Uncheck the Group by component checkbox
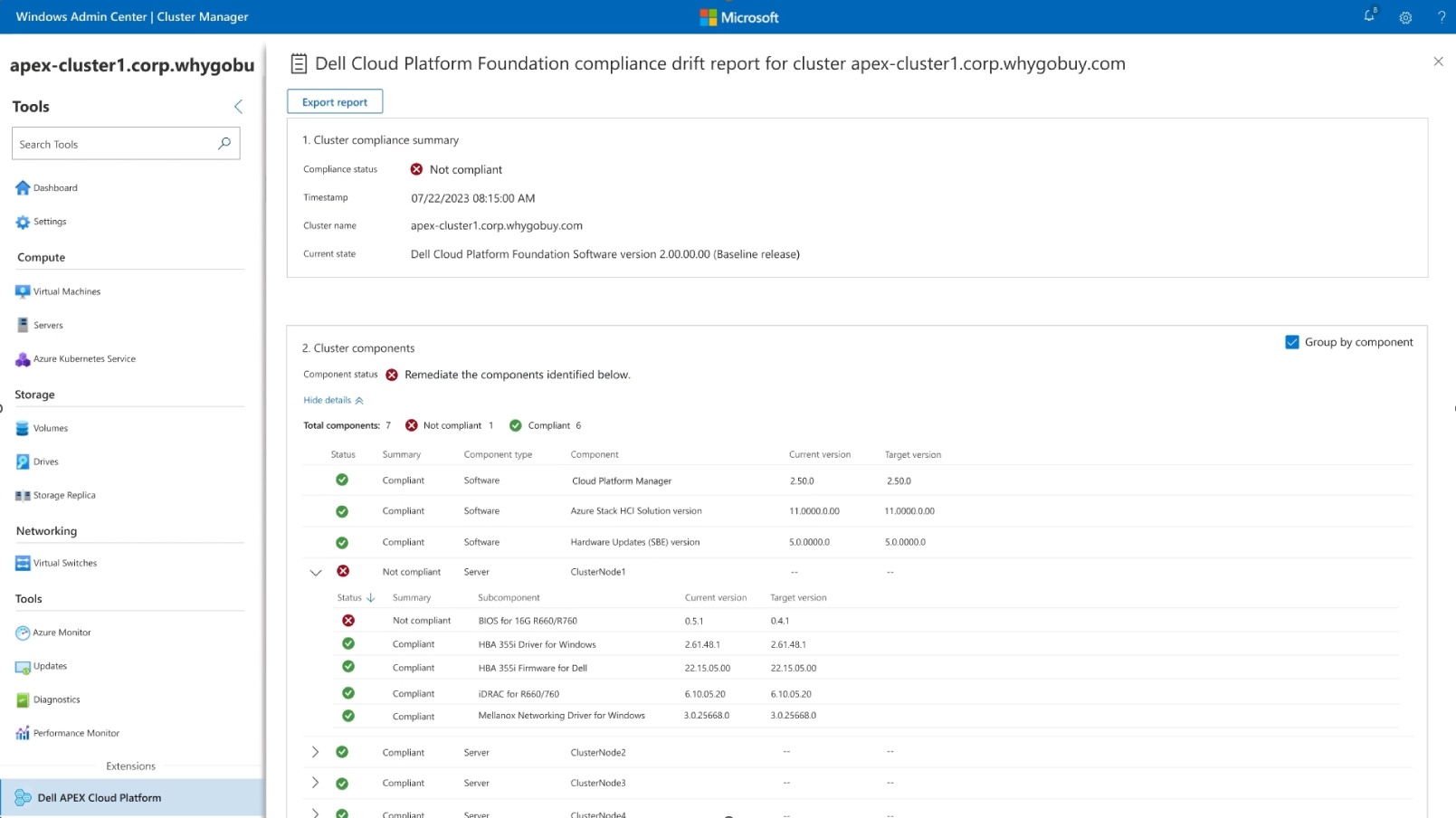1456x818 pixels. [x=1292, y=342]
